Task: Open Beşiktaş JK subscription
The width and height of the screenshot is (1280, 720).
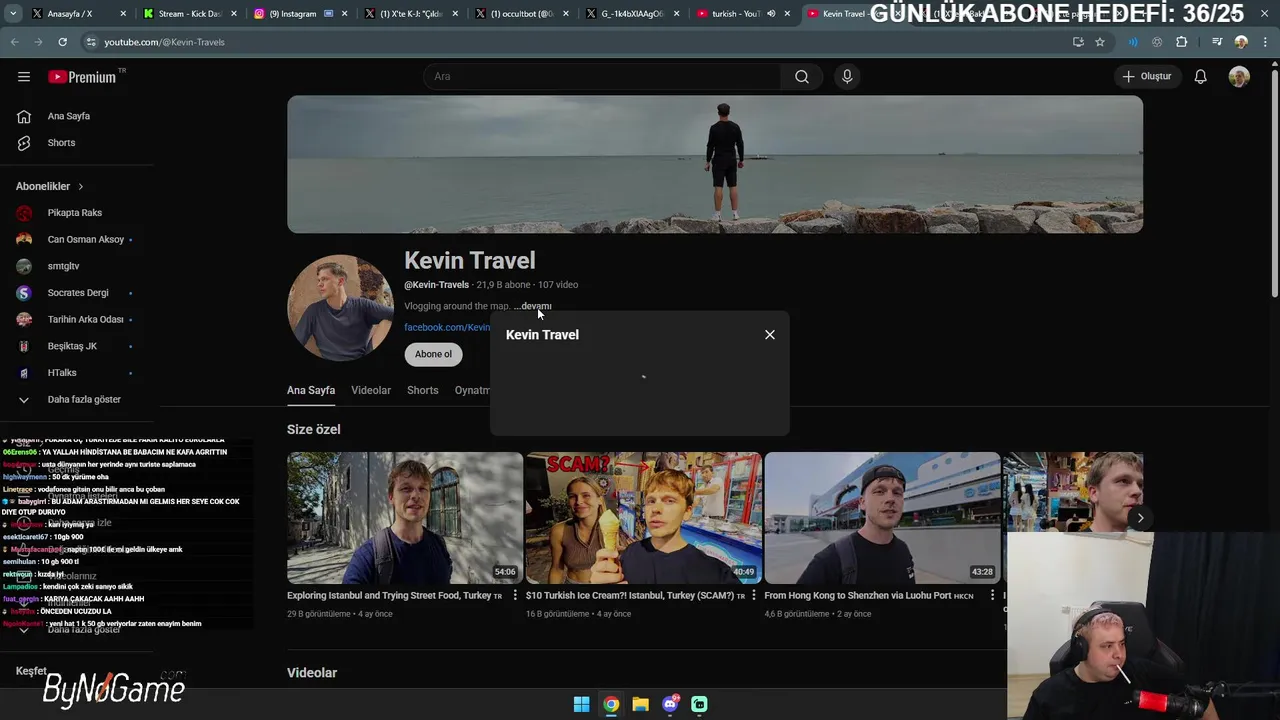Action: [x=70, y=346]
